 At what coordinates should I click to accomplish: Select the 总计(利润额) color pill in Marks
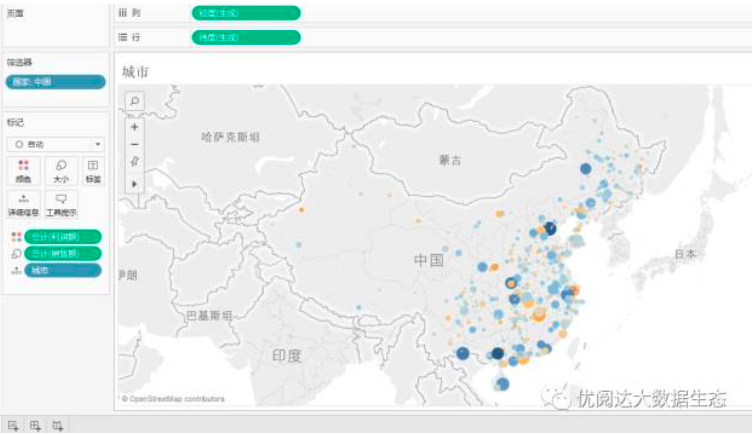point(63,237)
